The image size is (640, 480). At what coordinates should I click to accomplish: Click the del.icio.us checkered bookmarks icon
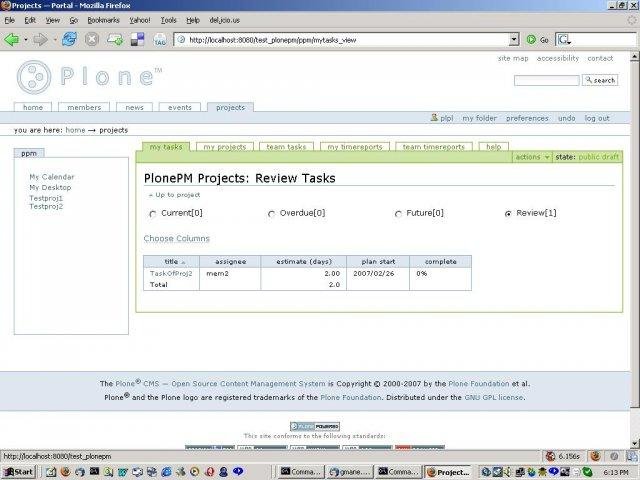coord(138,40)
